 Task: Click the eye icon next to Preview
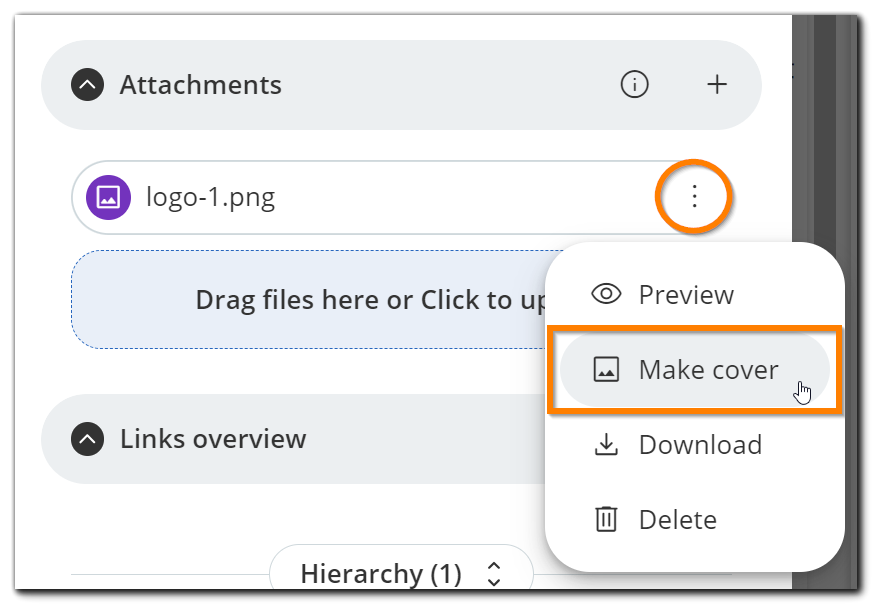click(x=606, y=294)
